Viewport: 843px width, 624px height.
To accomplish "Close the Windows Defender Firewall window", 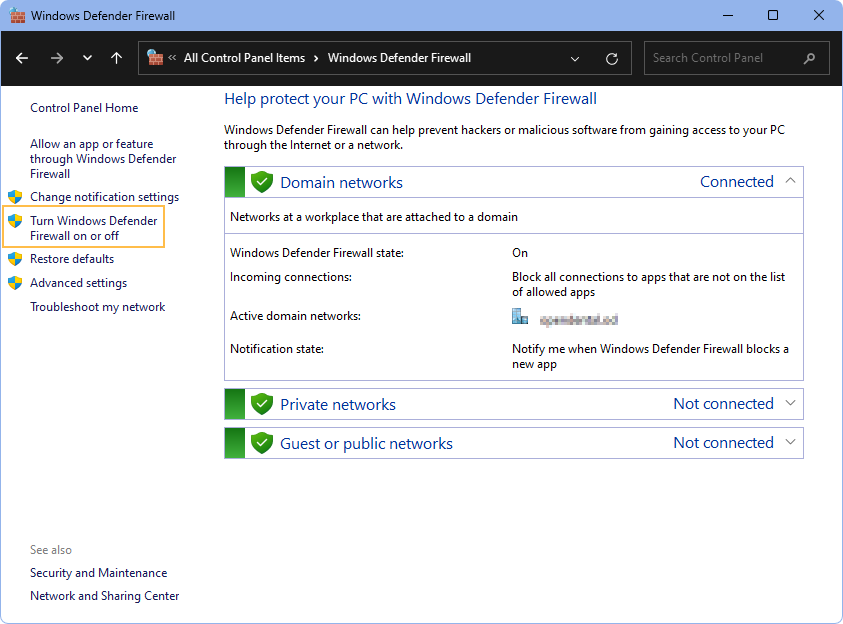I will 819,16.
